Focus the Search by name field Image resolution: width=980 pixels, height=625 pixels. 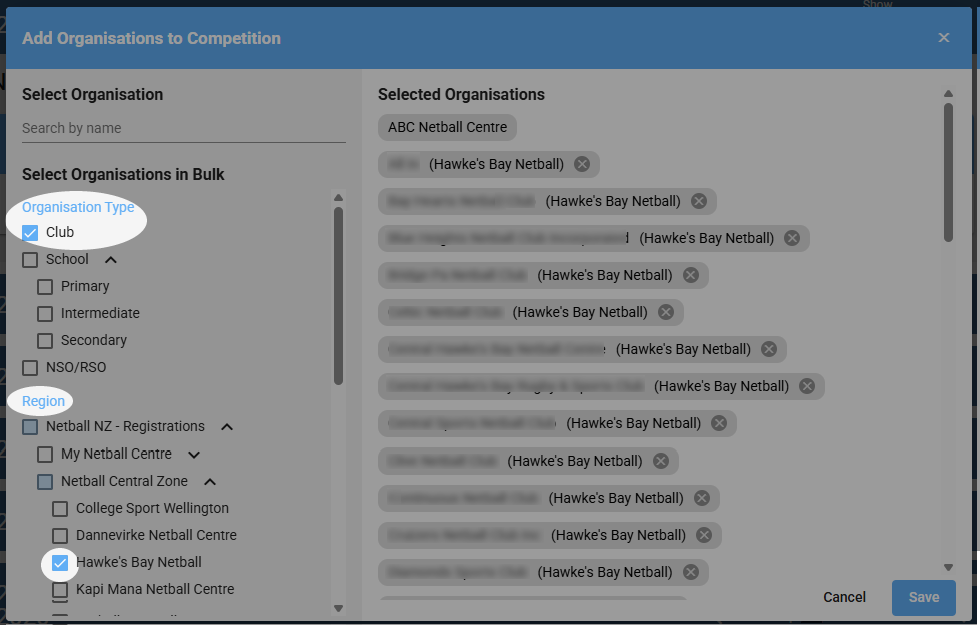184,128
